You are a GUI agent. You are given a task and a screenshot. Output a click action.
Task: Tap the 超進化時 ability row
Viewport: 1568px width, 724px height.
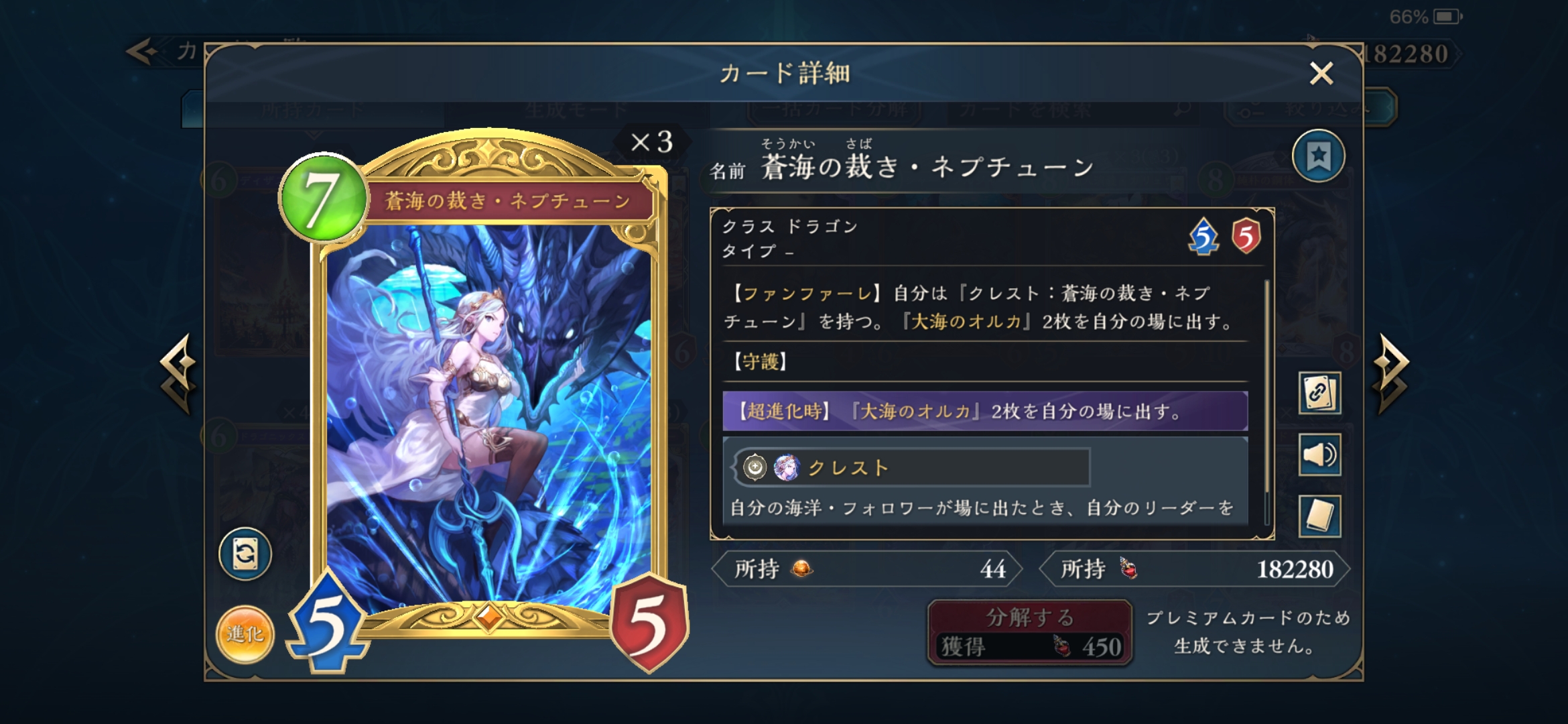coord(985,411)
